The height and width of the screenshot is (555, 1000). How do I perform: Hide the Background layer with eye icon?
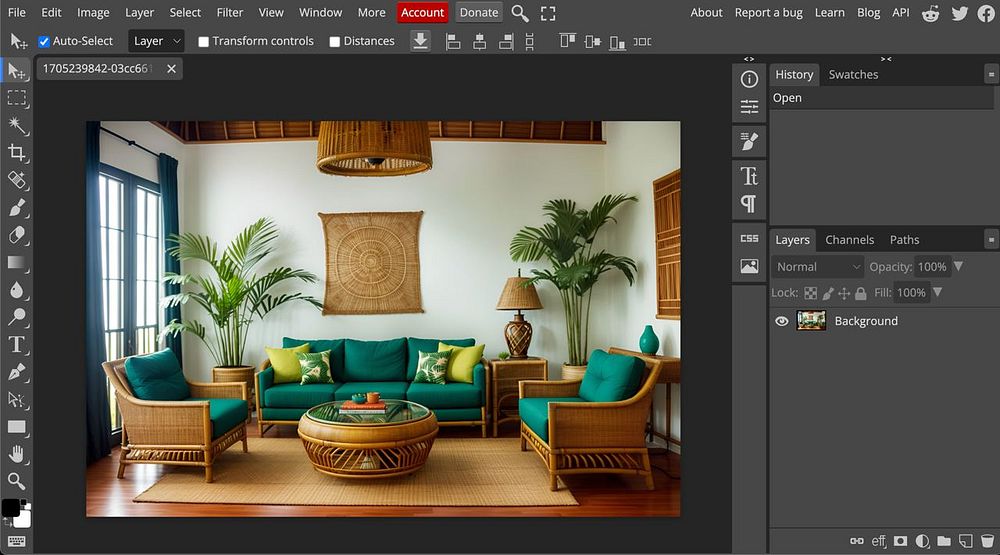782,321
